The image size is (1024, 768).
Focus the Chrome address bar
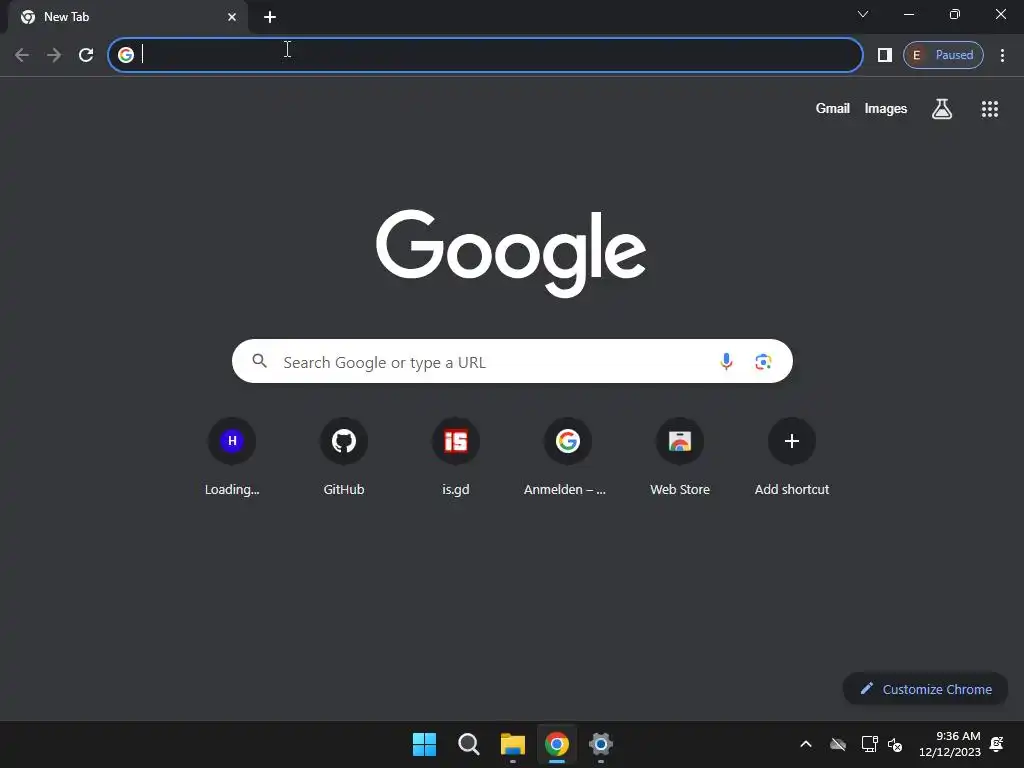pyautogui.click(x=485, y=55)
